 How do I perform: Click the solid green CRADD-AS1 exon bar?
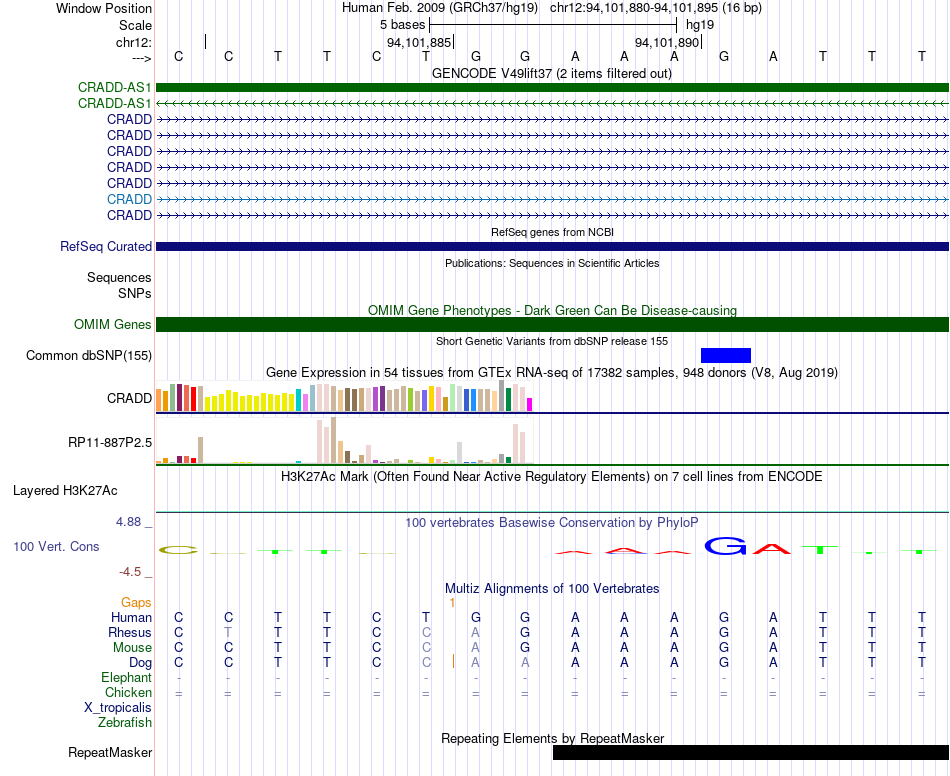click(552, 87)
